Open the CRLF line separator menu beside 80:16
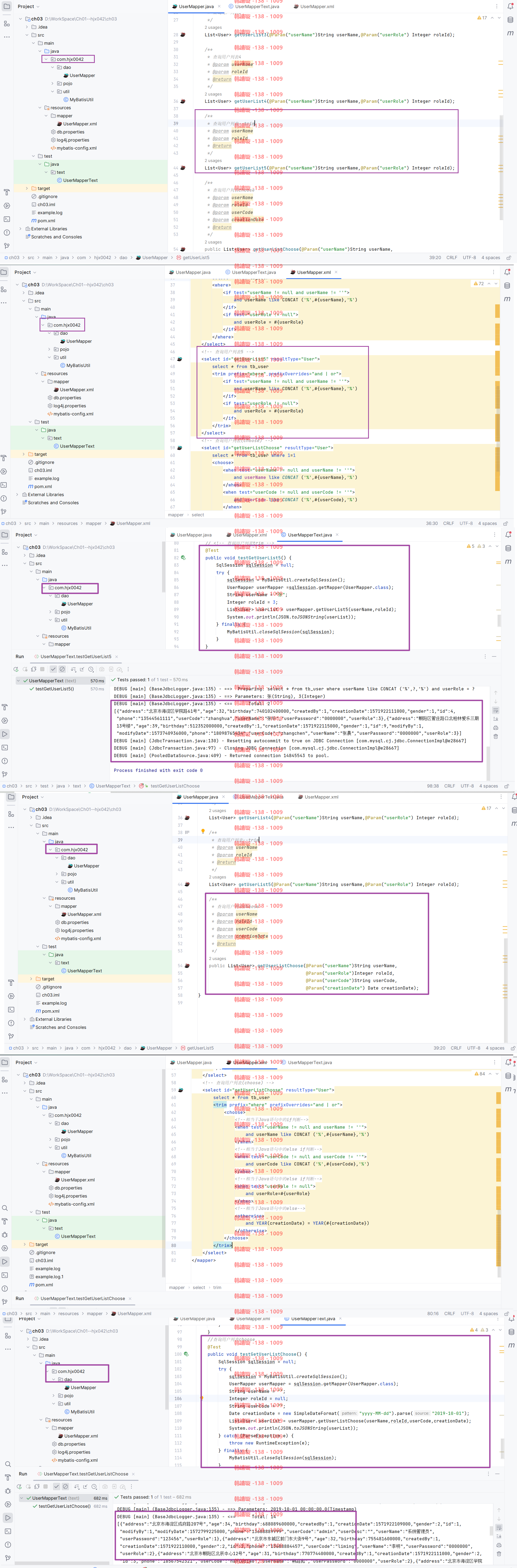This screenshot has width=517, height=1568. point(449,1313)
